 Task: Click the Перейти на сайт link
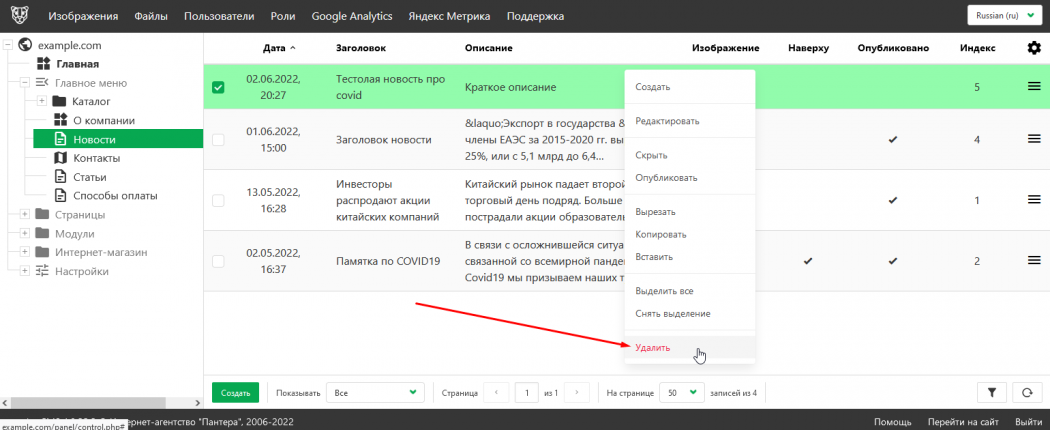(x=963, y=421)
